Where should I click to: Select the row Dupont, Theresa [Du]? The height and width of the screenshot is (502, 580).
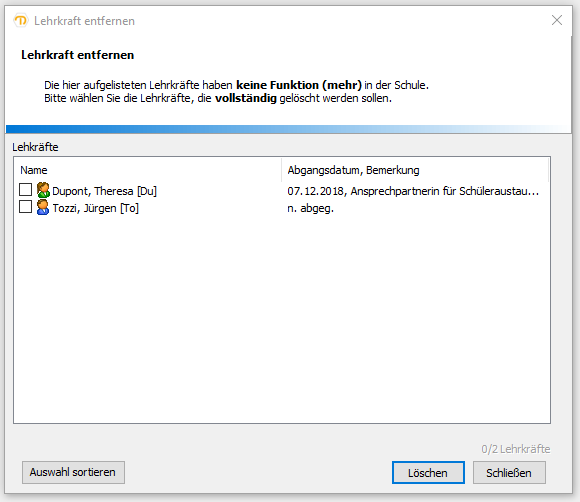tap(282, 191)
